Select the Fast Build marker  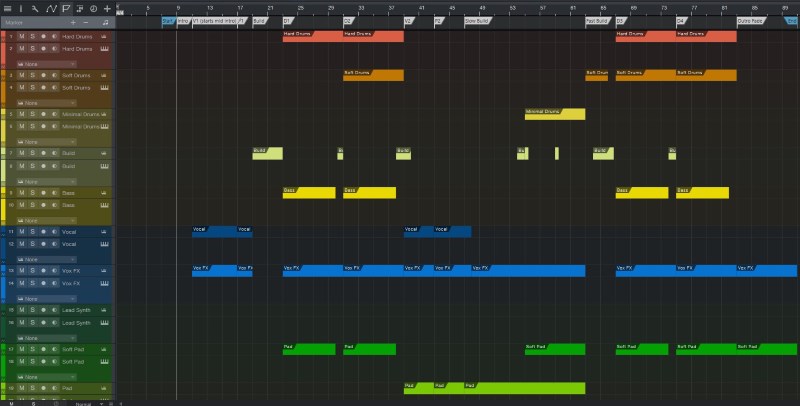click(x=597, y=21)
